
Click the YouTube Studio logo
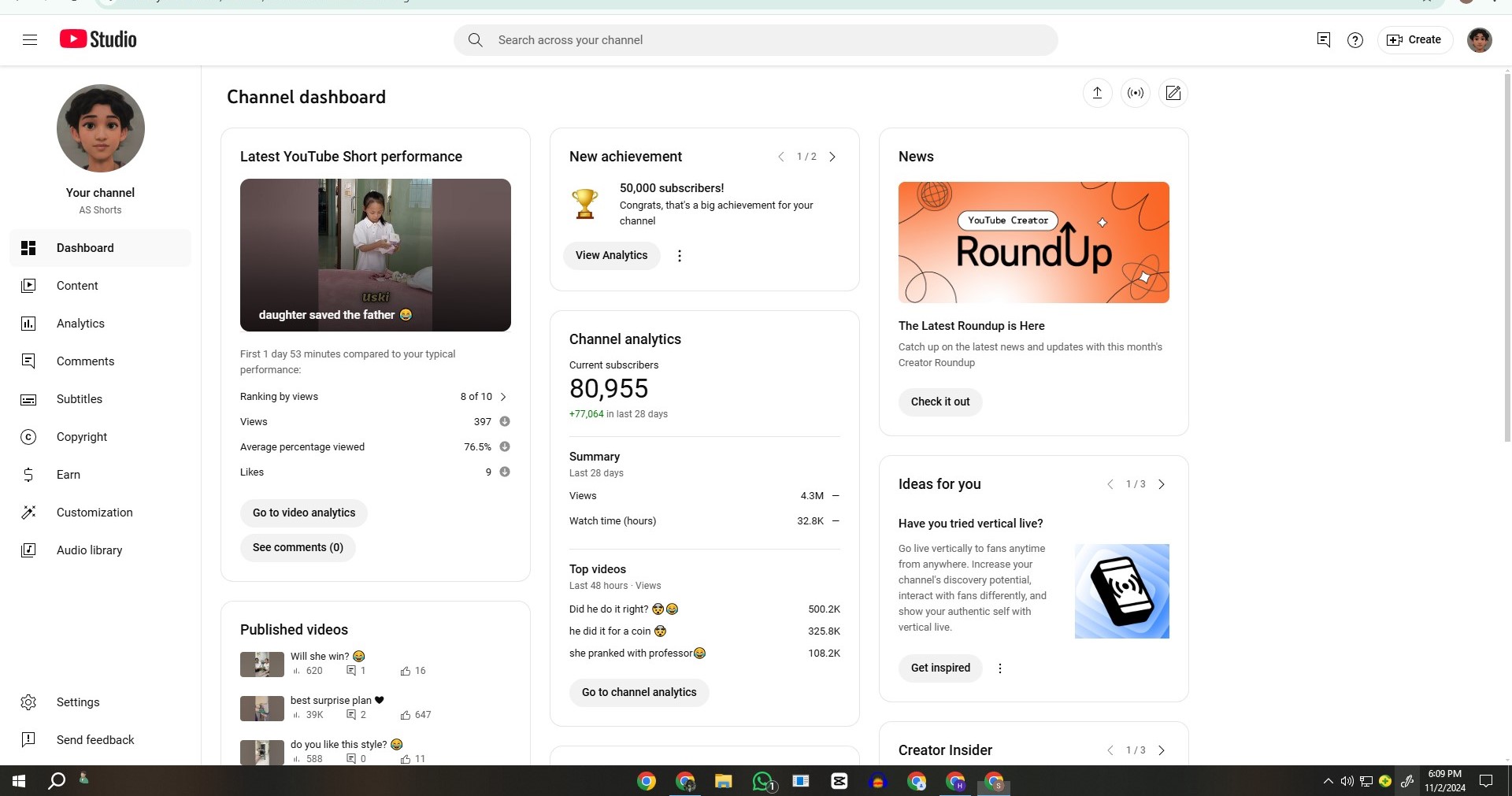click(x=98, y=39)
